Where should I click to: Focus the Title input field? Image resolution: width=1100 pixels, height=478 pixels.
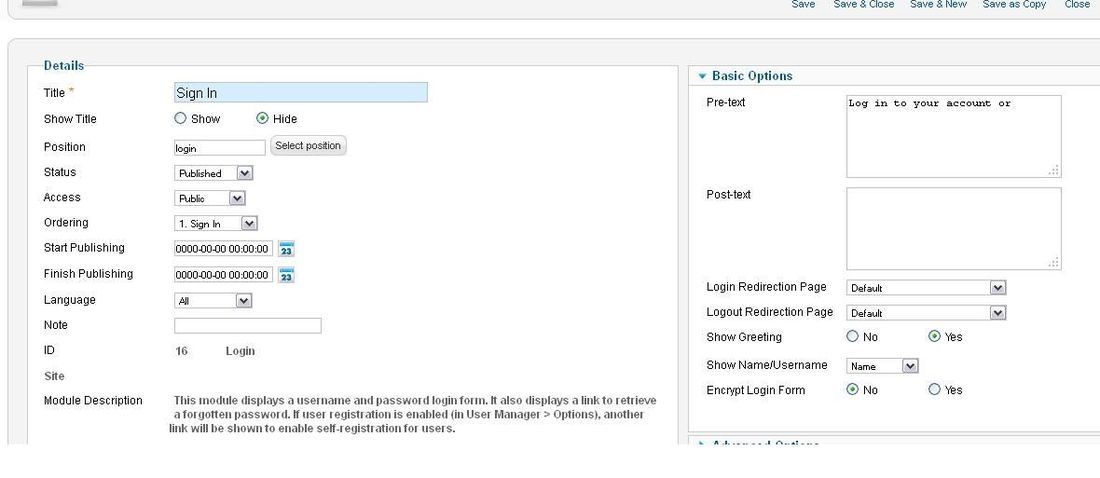300,93
